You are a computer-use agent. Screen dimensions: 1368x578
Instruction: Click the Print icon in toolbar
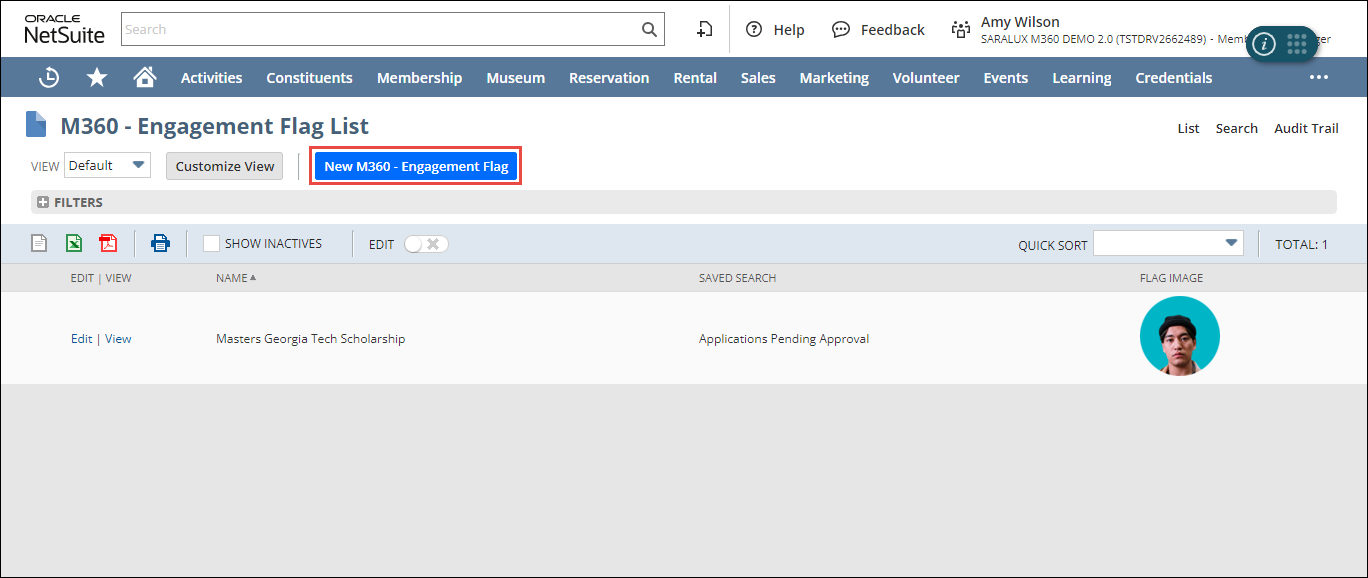(160, 243)
